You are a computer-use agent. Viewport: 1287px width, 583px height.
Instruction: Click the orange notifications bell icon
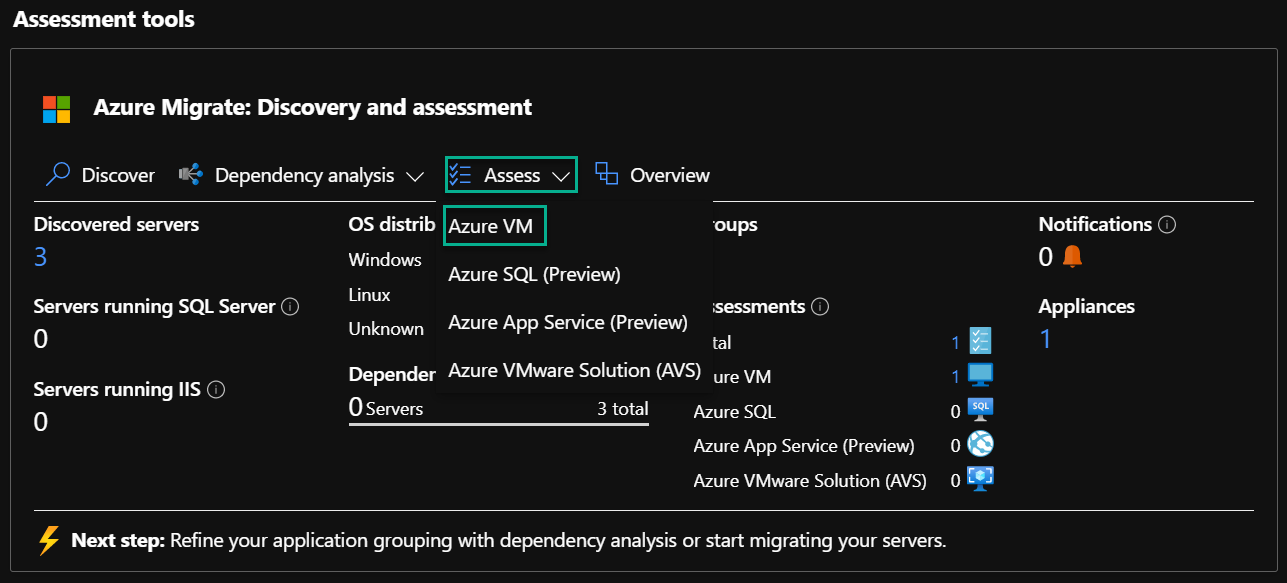point(1072,257)
